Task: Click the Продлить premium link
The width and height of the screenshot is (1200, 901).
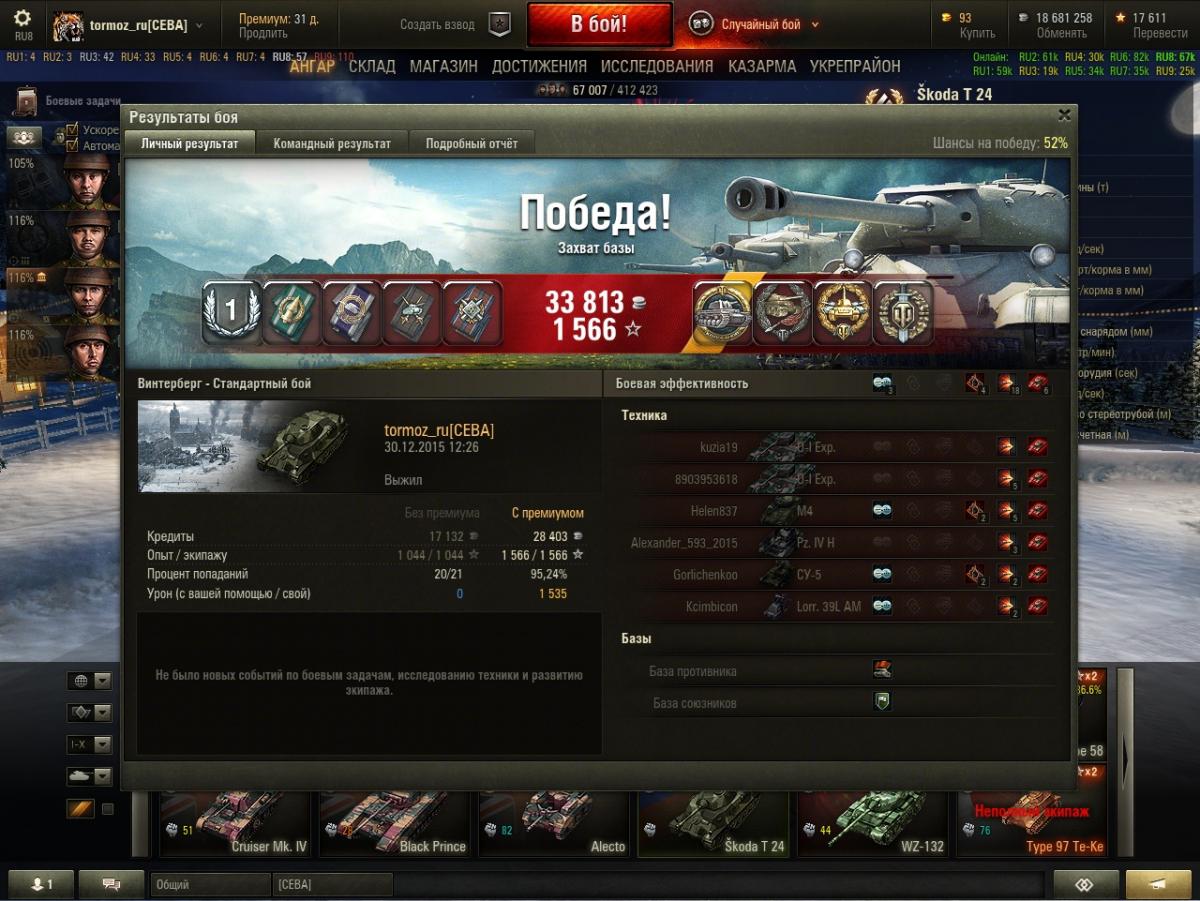Action: (x=263, y=33)
